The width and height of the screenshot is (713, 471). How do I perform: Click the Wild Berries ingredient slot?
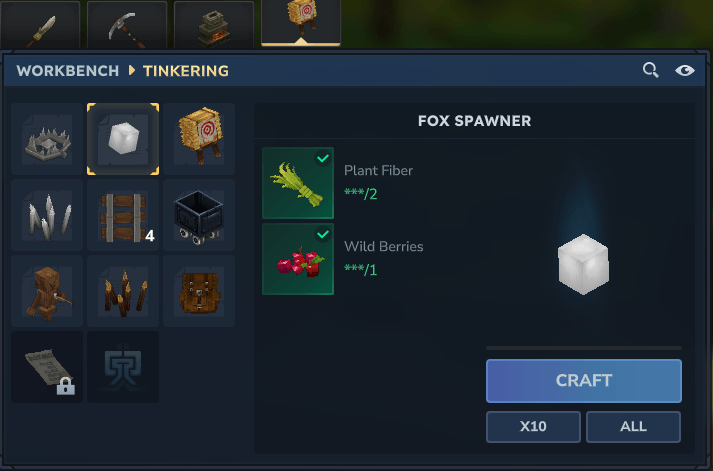click(x=298, y=259)
